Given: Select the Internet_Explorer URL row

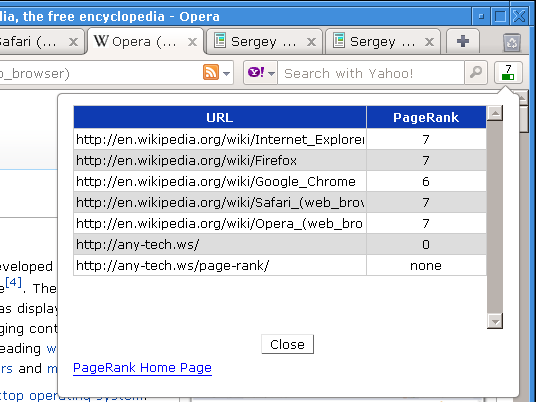Looking at the screenshot, I should pos(220,139).
